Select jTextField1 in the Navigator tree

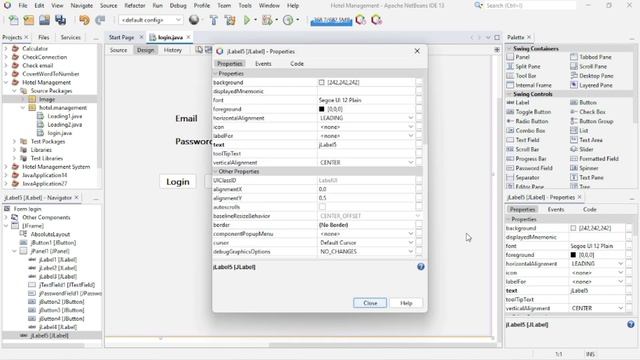click(x=62, y=285)
